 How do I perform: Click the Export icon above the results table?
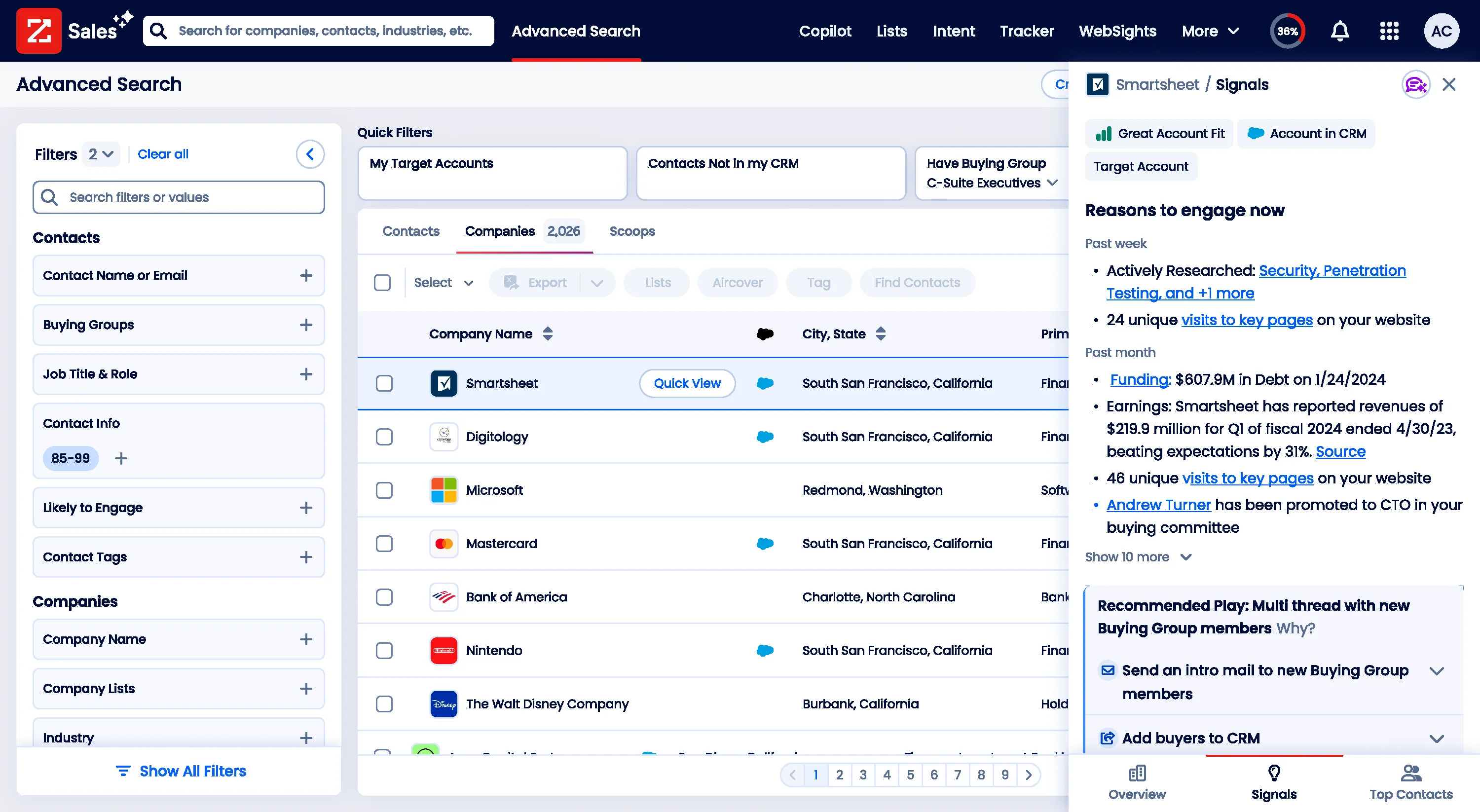[510, 282]
